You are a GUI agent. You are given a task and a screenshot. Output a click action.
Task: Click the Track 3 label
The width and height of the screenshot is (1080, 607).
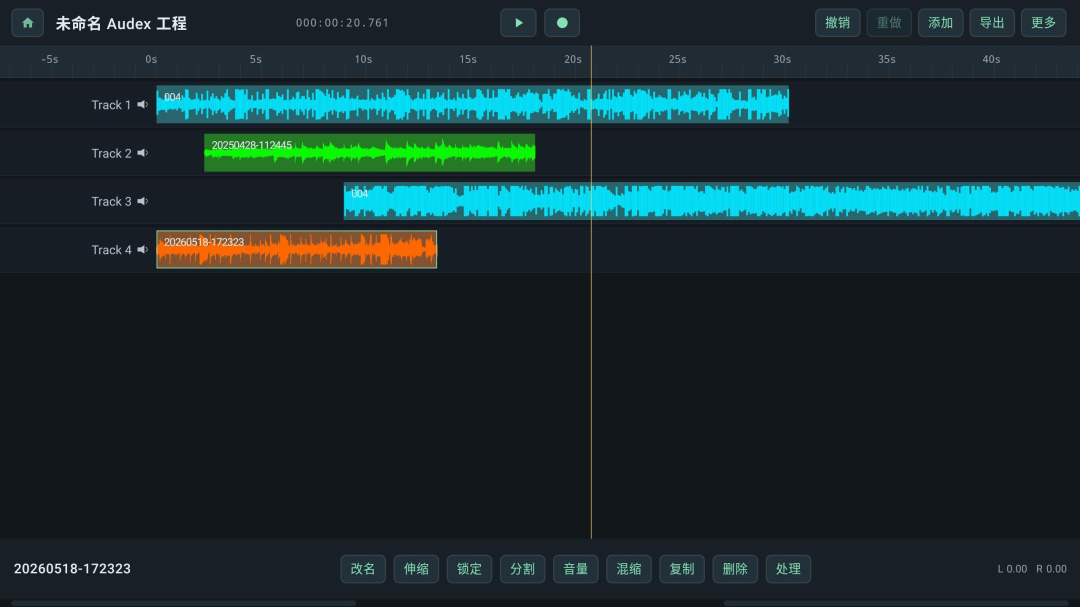(111, 201)
